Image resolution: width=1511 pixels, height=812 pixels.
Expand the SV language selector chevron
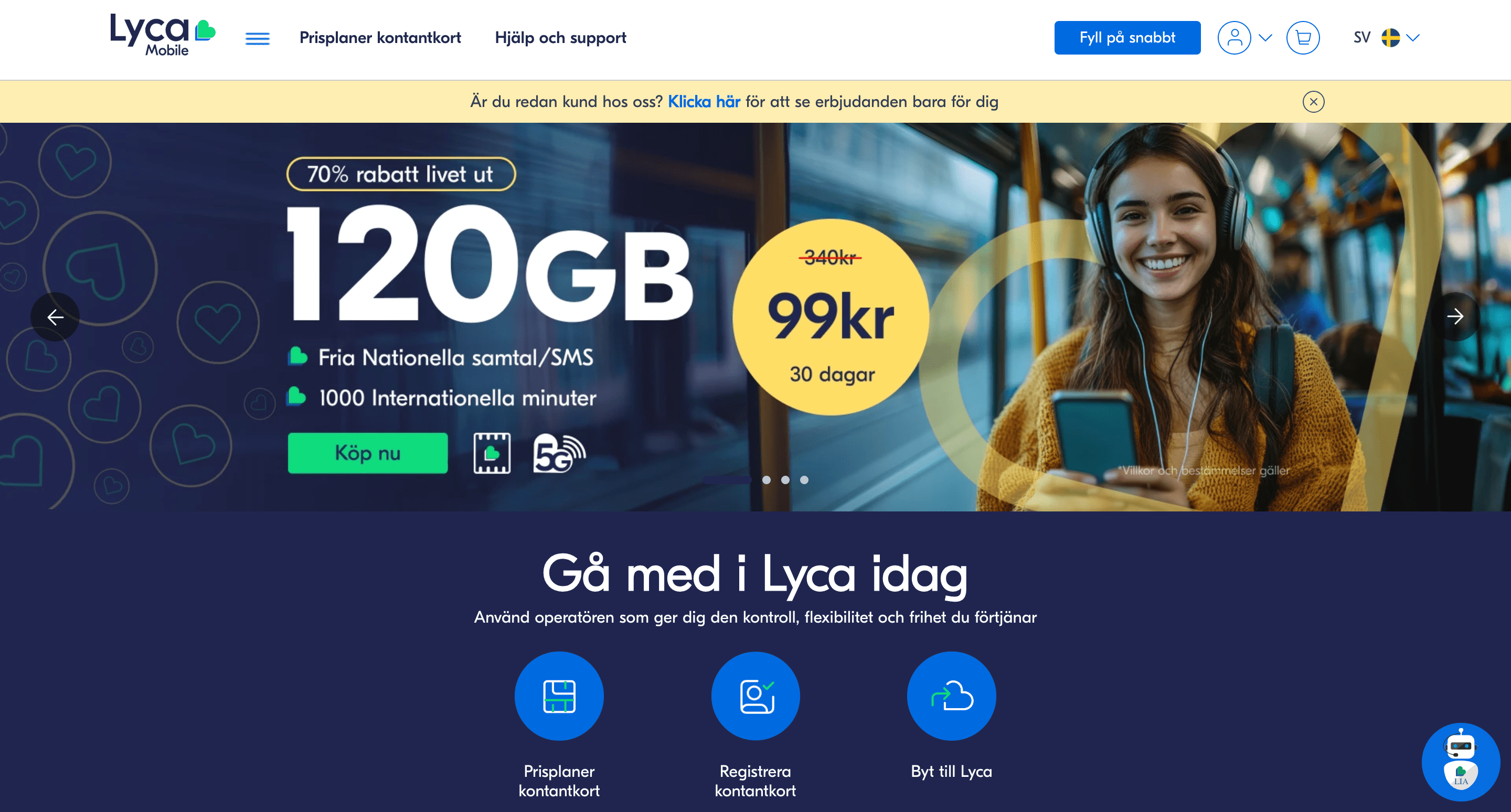1413,38
